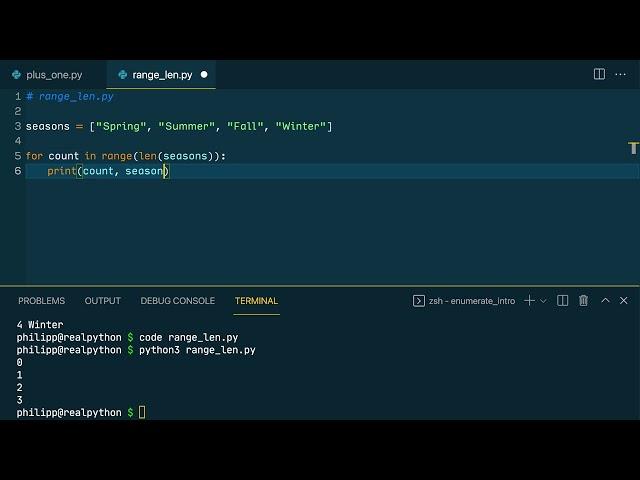Click 'python3 range_len.py' command in terminal
Viewport: 640px width, 480px height.
[197, 350]
